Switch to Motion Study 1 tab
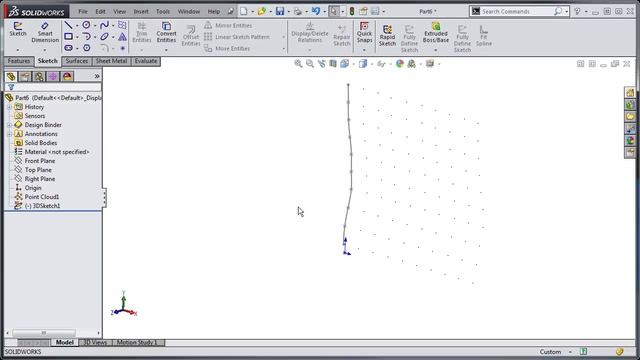The width and height of the screenshot is (640, 360). (137, 342)
